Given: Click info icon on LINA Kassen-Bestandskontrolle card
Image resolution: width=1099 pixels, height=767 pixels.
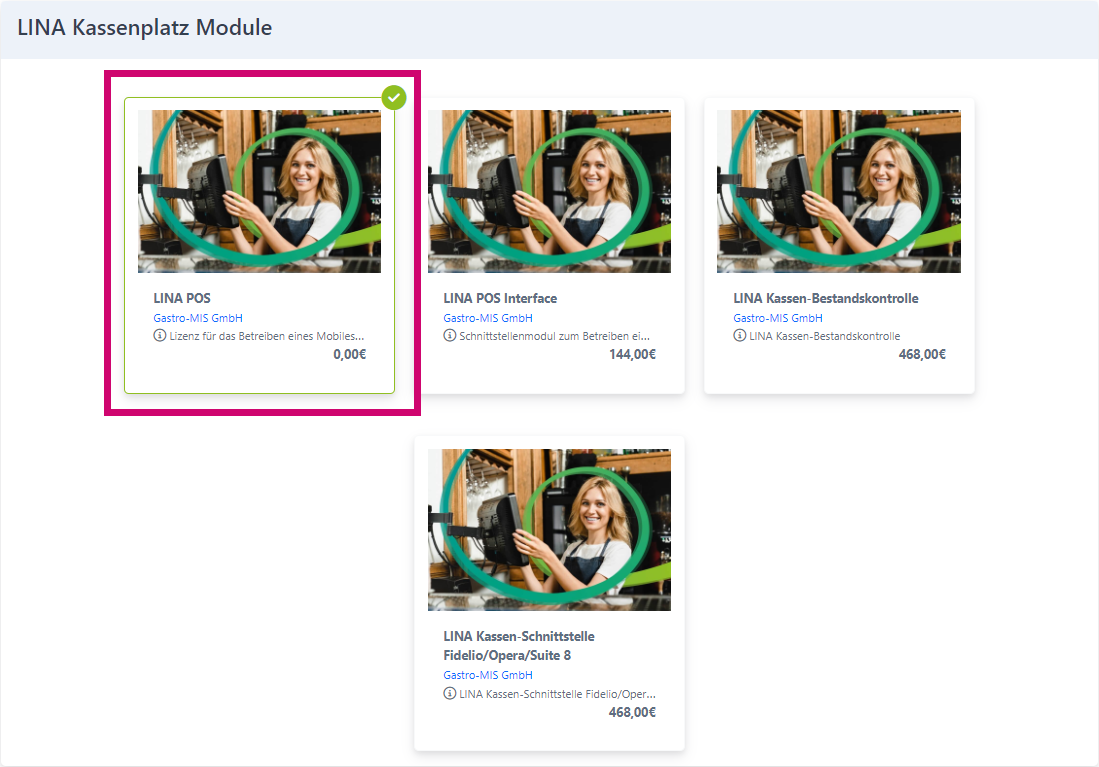Looking at the screenshot, I should click(x=739, y=335).
